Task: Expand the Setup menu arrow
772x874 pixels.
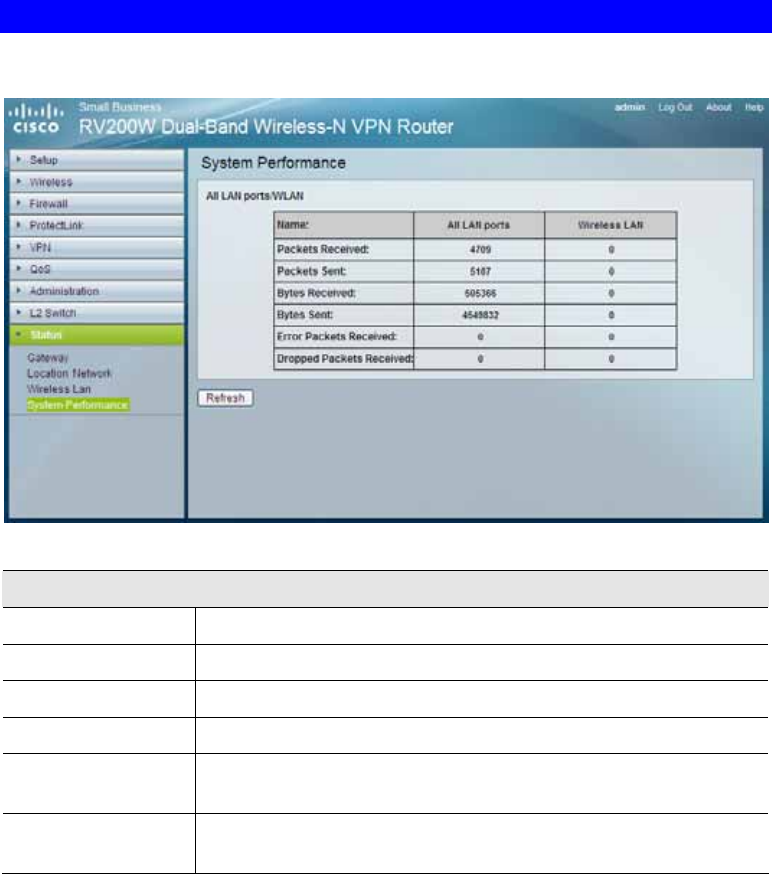Action: [19, 160]
